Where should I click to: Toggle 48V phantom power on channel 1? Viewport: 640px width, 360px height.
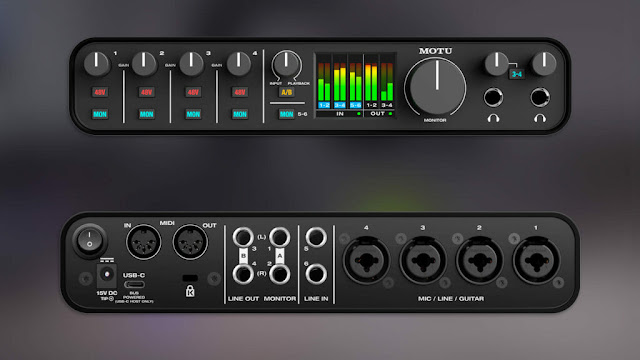(x=100, y=92)
